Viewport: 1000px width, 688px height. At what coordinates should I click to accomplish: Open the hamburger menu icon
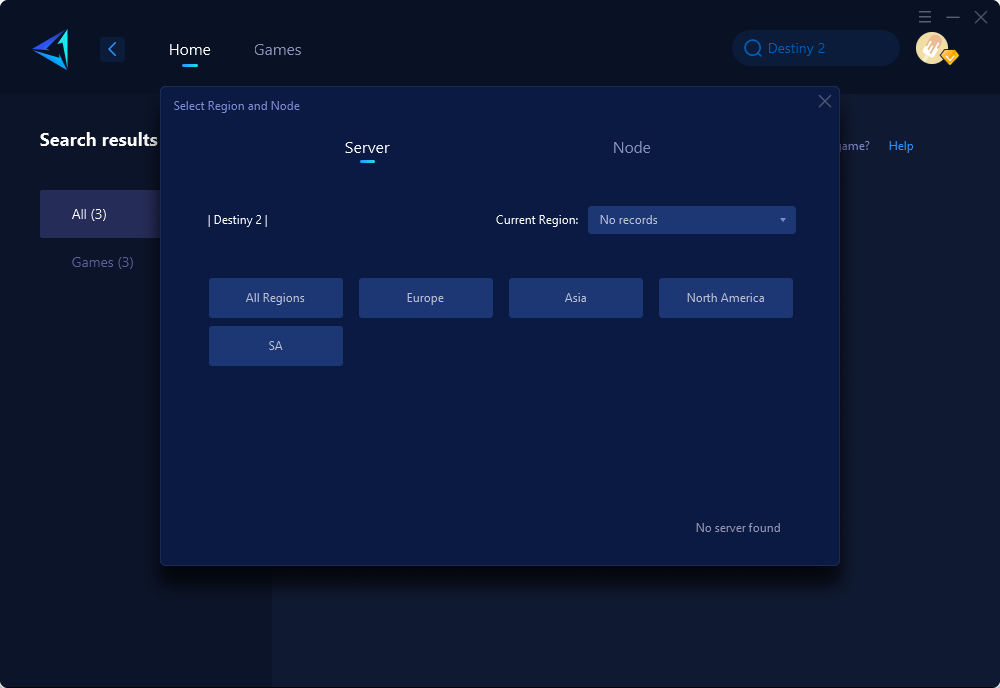pyautogui.click(x=925, y=17)
